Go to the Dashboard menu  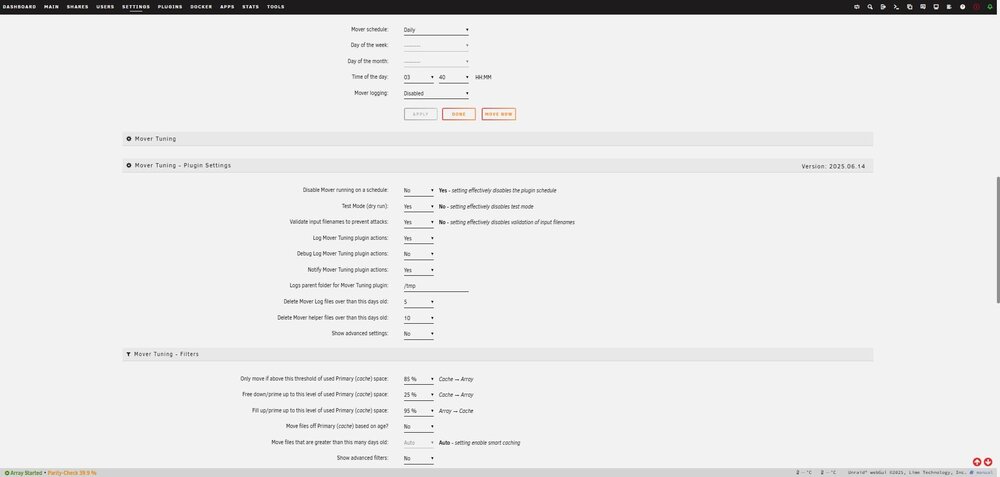point(19,7)
